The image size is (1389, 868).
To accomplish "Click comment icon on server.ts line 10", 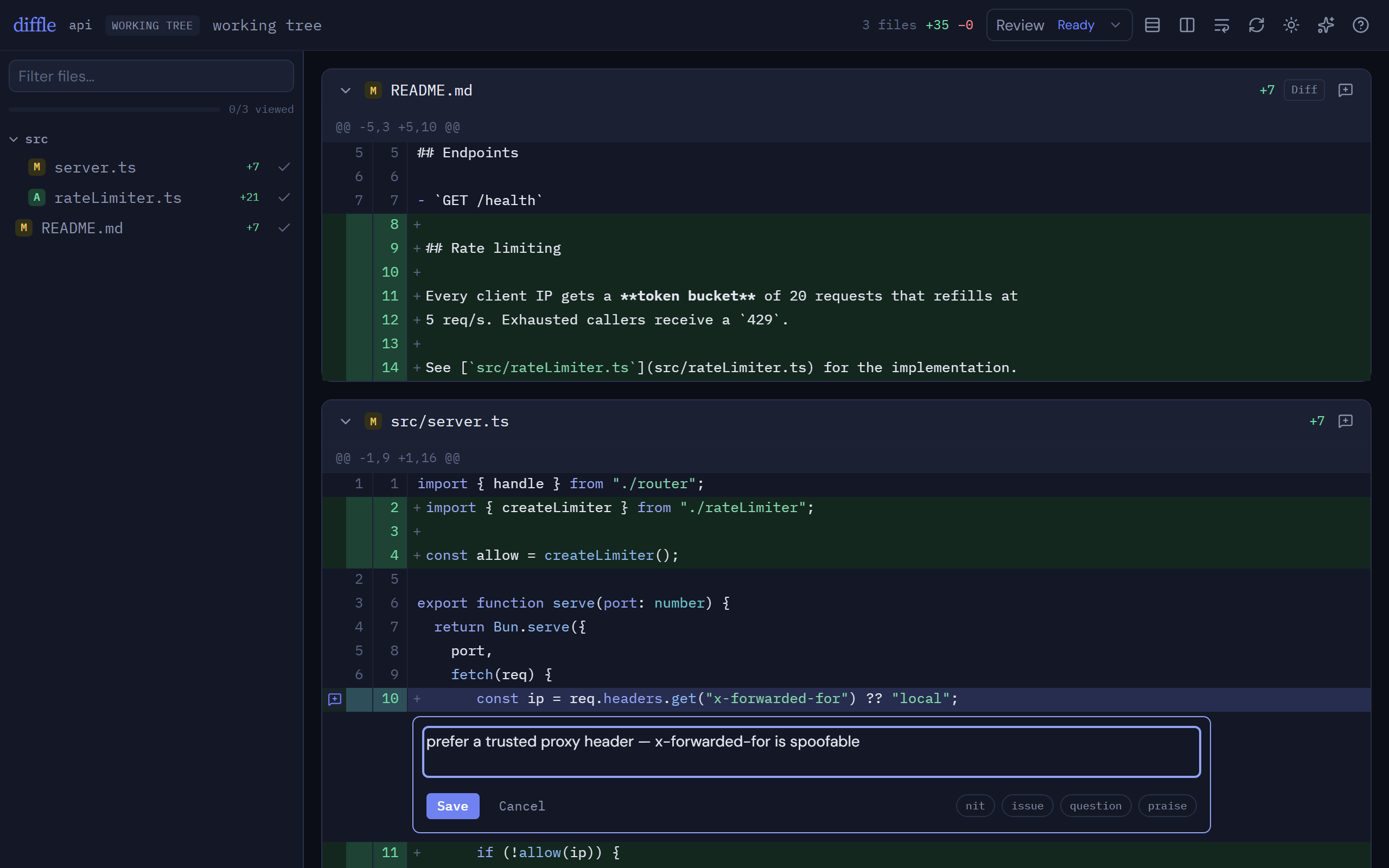I will click(x=335, y=699).
